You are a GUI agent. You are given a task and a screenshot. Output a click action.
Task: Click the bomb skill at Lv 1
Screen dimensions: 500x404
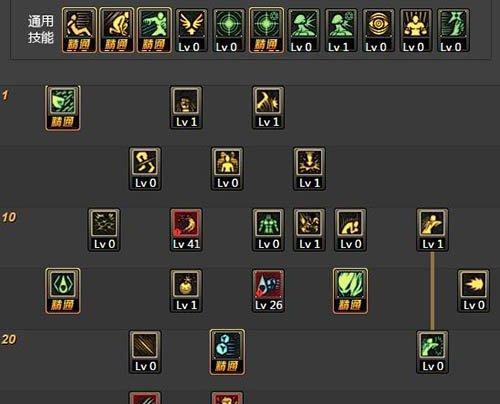pos(186,291)
